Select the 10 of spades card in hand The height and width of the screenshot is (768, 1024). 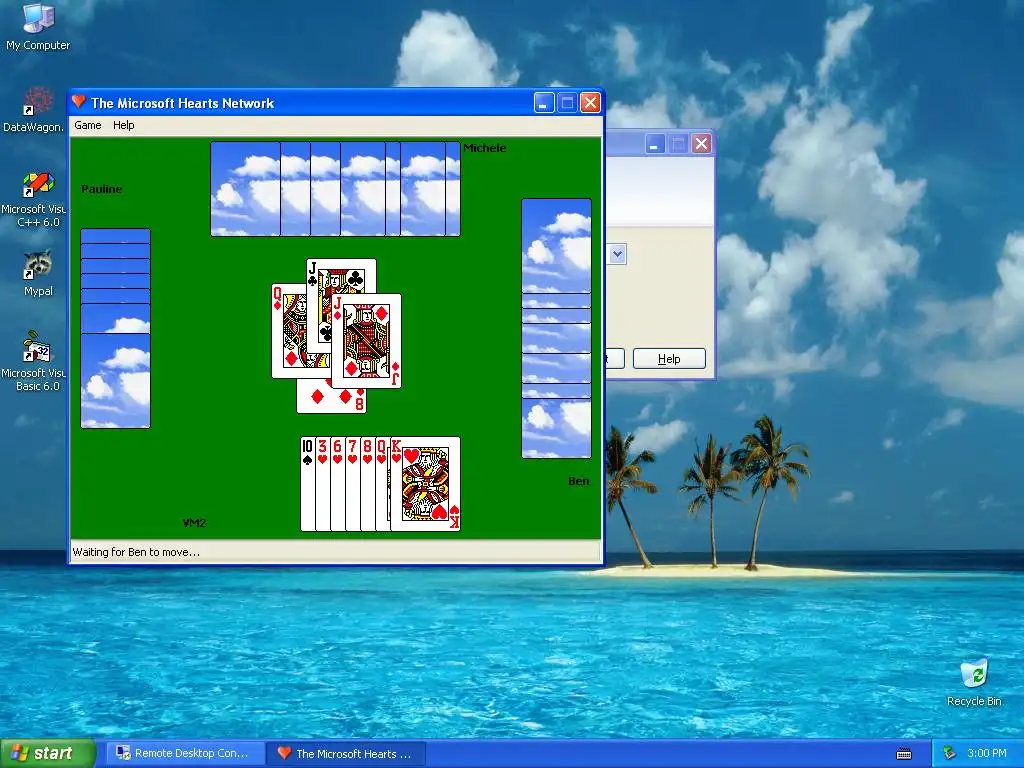pyautogui.click(x=308, y=484)
